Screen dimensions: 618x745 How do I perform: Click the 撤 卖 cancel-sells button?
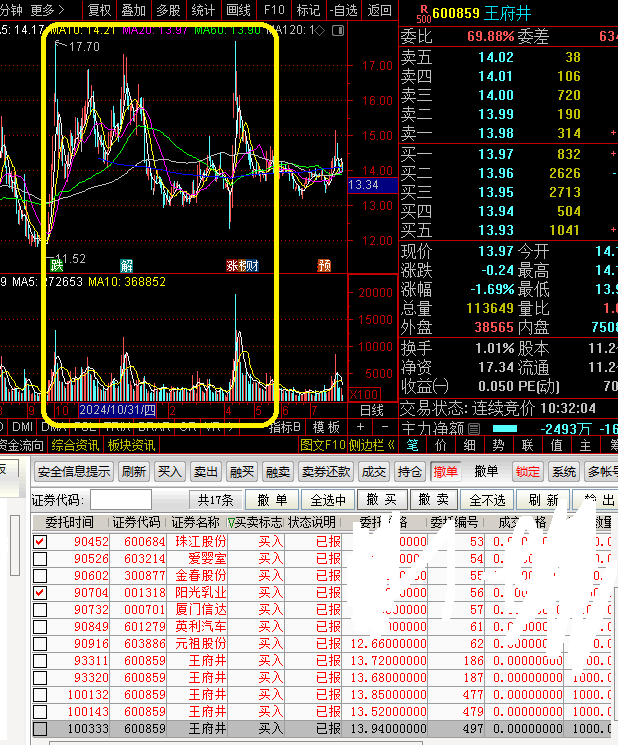434,500
